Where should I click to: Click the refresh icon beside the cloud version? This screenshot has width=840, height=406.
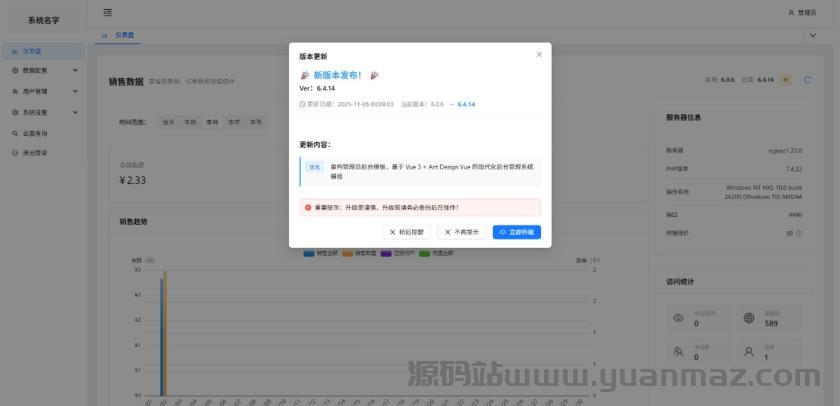[x=807, y=80]
